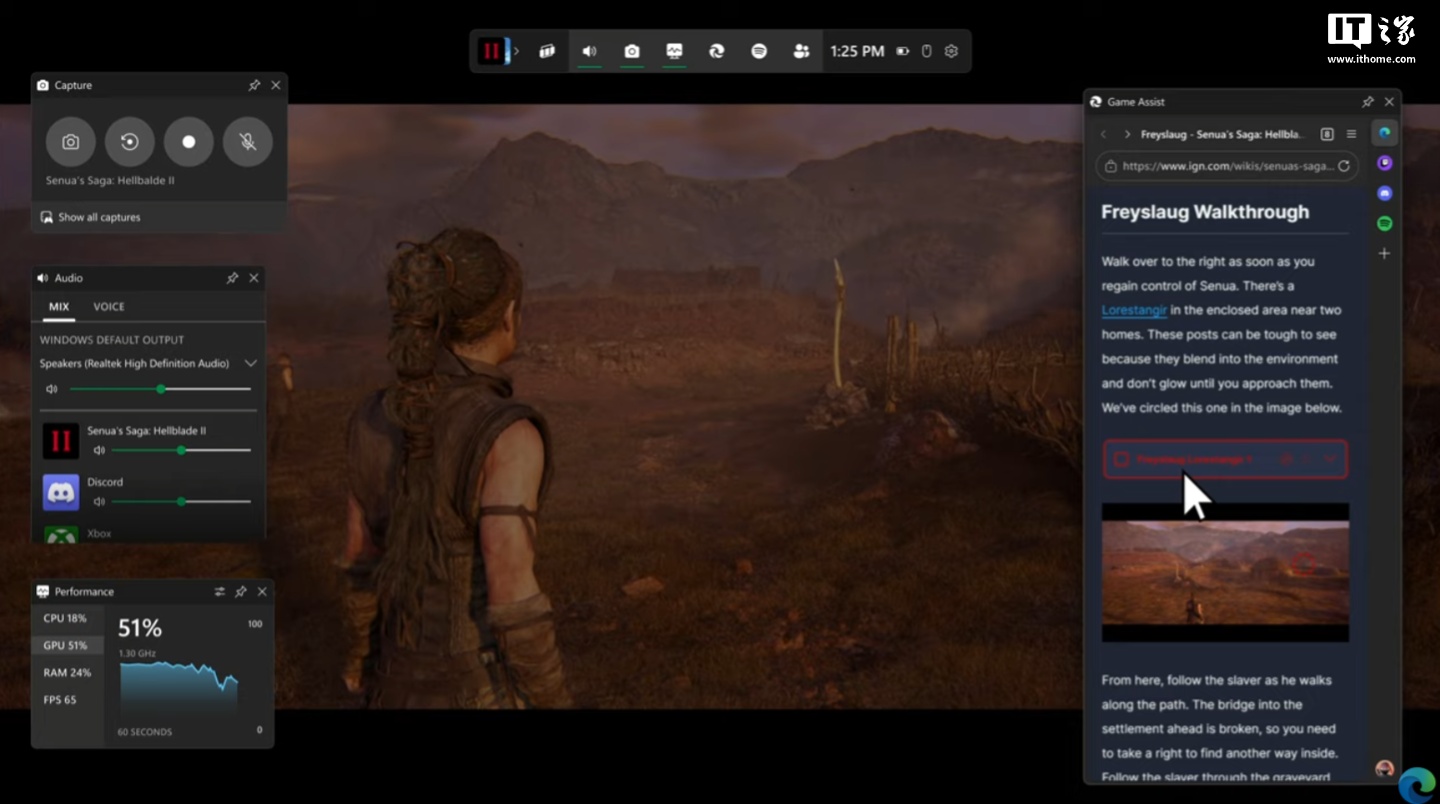Open the Lorestangir link in walkthrough
The image size is (1440, 804).
tap(1134, 310)
